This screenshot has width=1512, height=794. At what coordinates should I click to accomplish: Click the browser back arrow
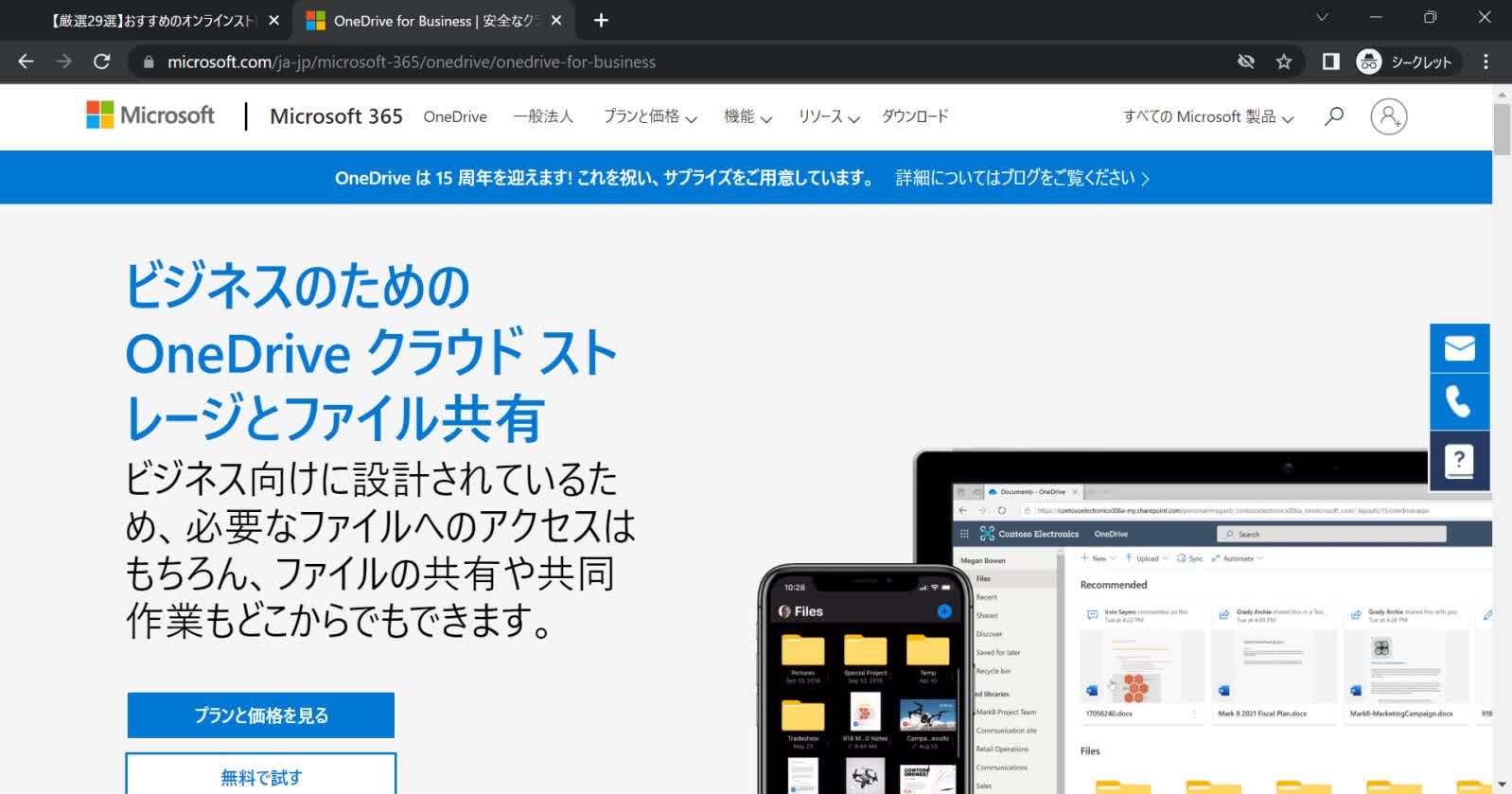tap(26, 62)
